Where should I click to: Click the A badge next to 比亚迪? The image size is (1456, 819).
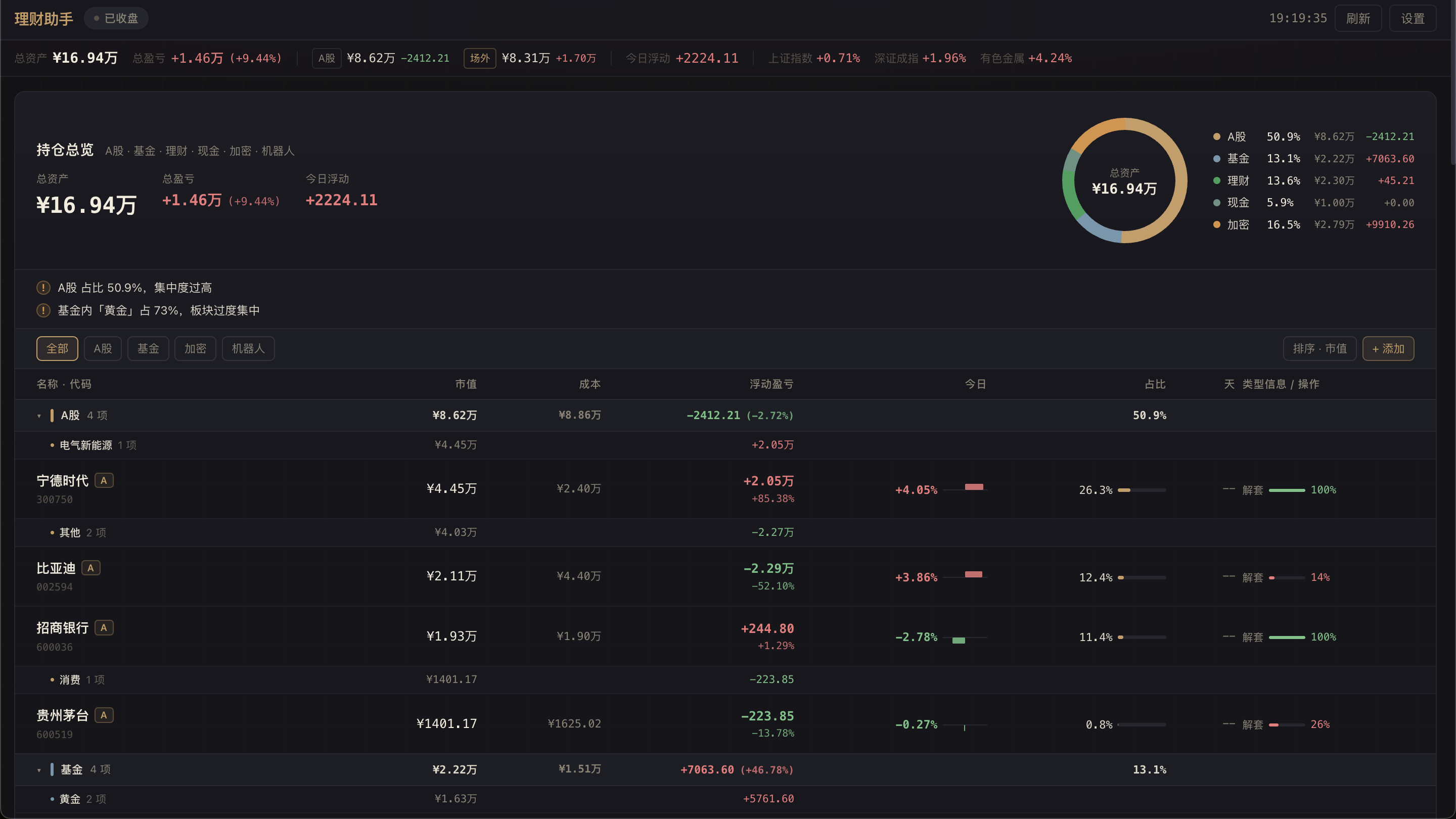click(x=91, y=568)
